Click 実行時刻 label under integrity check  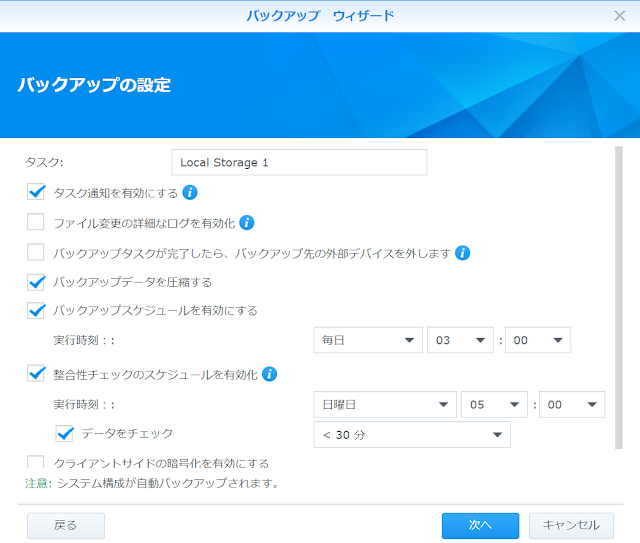[84, 404]
